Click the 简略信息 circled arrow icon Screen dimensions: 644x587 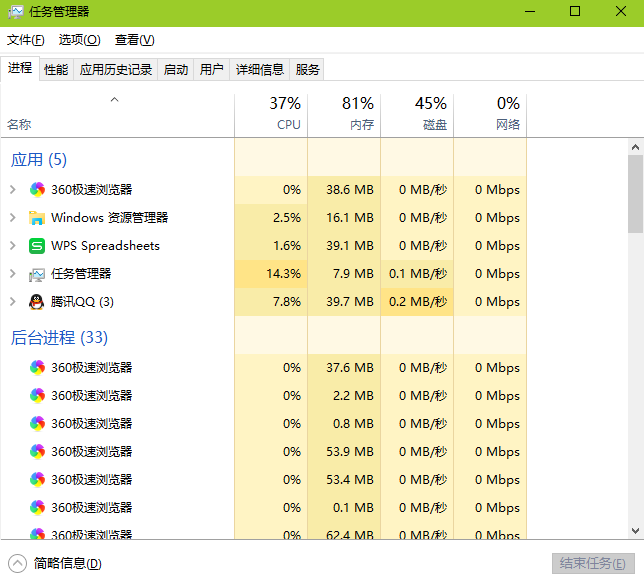pos(17,564)
